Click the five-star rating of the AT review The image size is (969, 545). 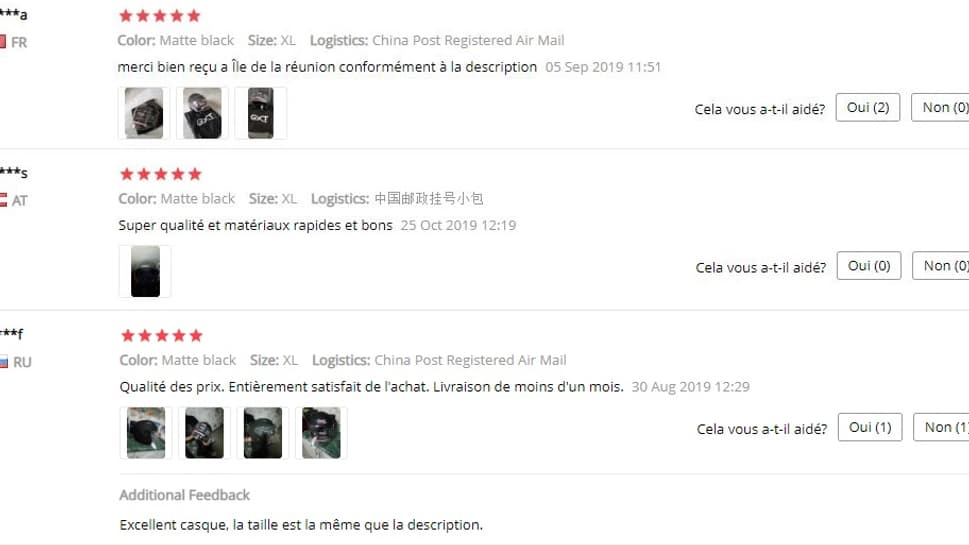coord(161,174)
